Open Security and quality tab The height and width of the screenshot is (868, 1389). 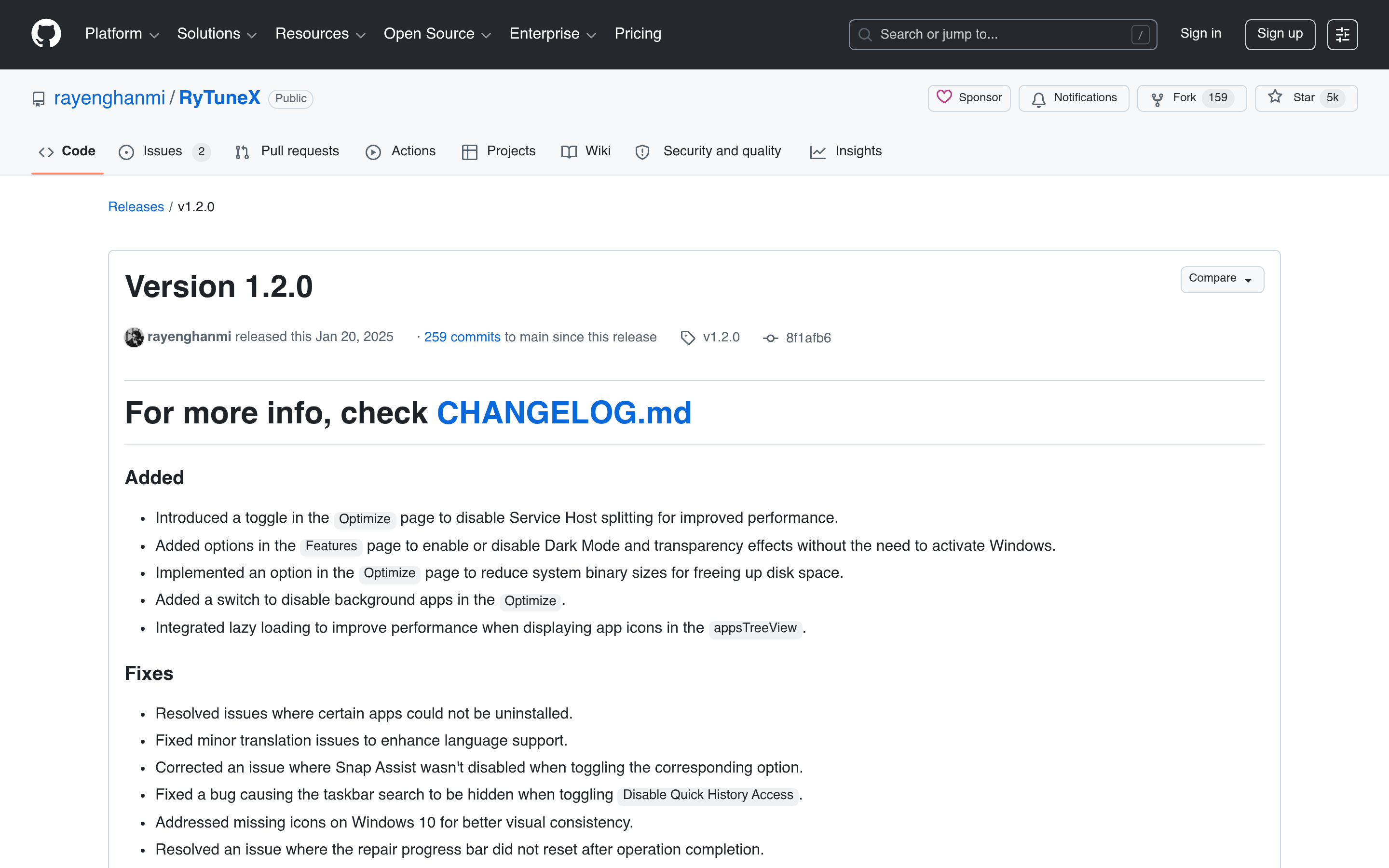[708, 151]
